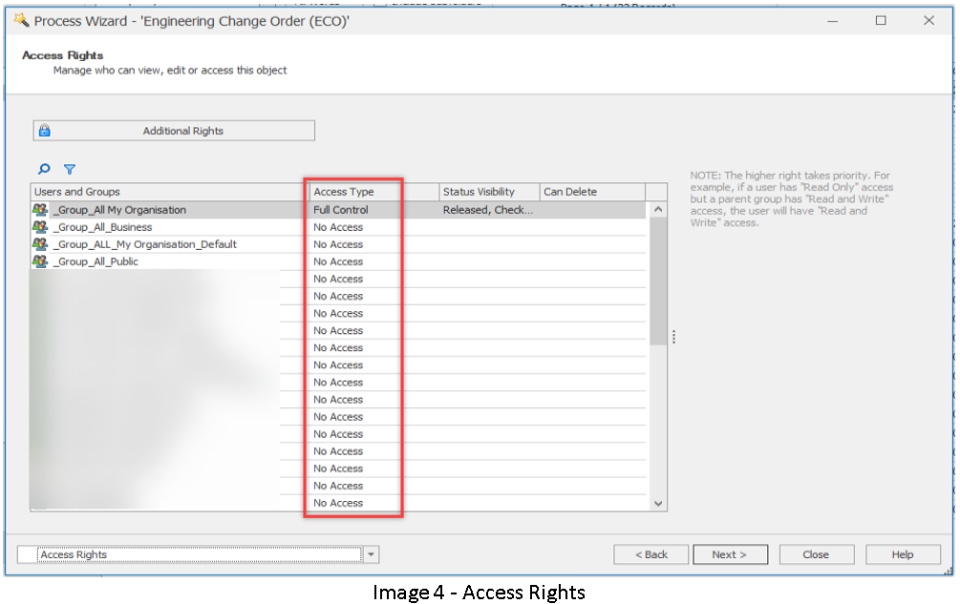Minimize the Process Wizard window
The width and height of the screenshot is (960, 604).
click(x=833, y=21)
